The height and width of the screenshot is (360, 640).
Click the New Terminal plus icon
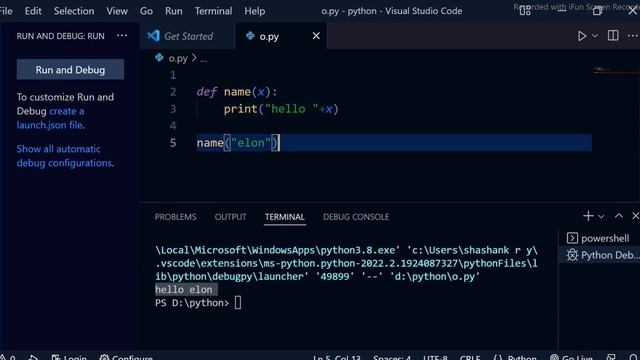588,216
